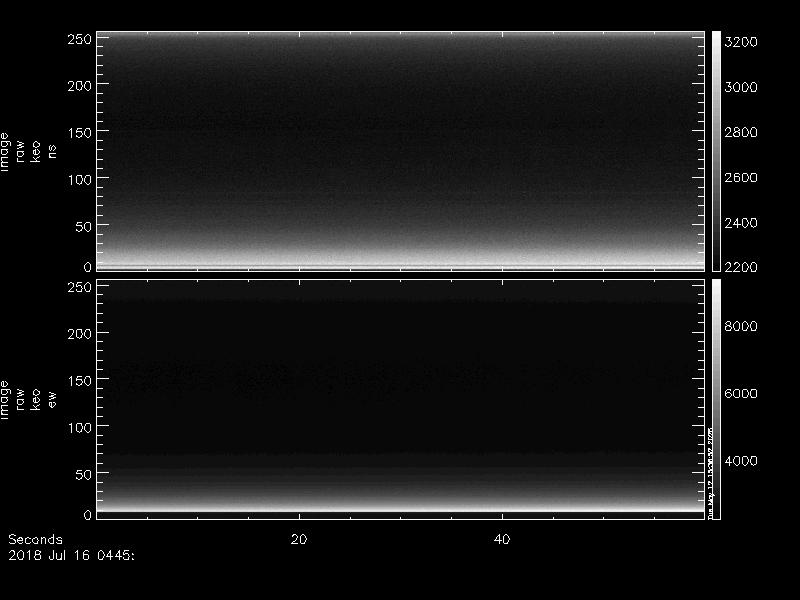The width and height of the screenshot is (800, 600).
Task: Click the 8000 colorbar value label
Action: [x=741, y=326]
